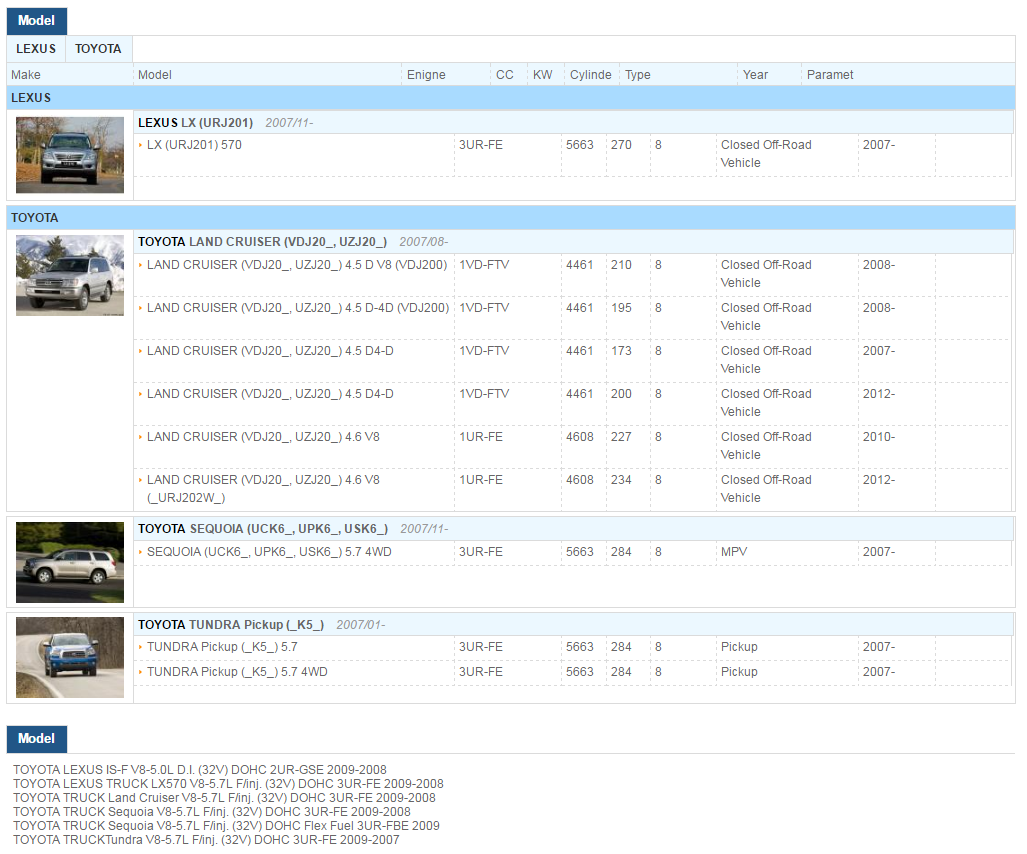The height and width of the screenshot is (854, 1027).
Task: Switch to the LEXUS tab
Action: pos(36,49)
